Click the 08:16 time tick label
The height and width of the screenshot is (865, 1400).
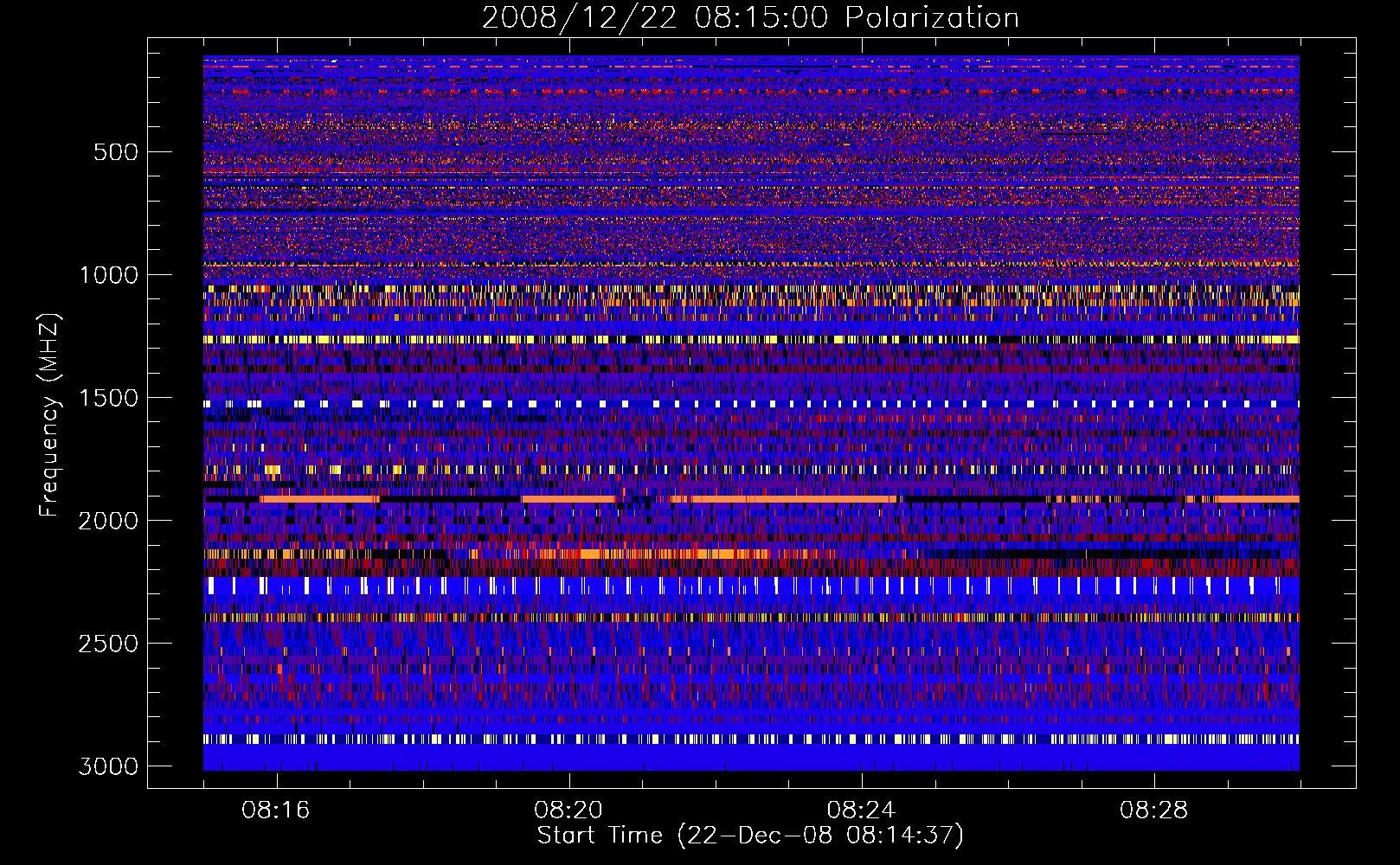(276, 811)
